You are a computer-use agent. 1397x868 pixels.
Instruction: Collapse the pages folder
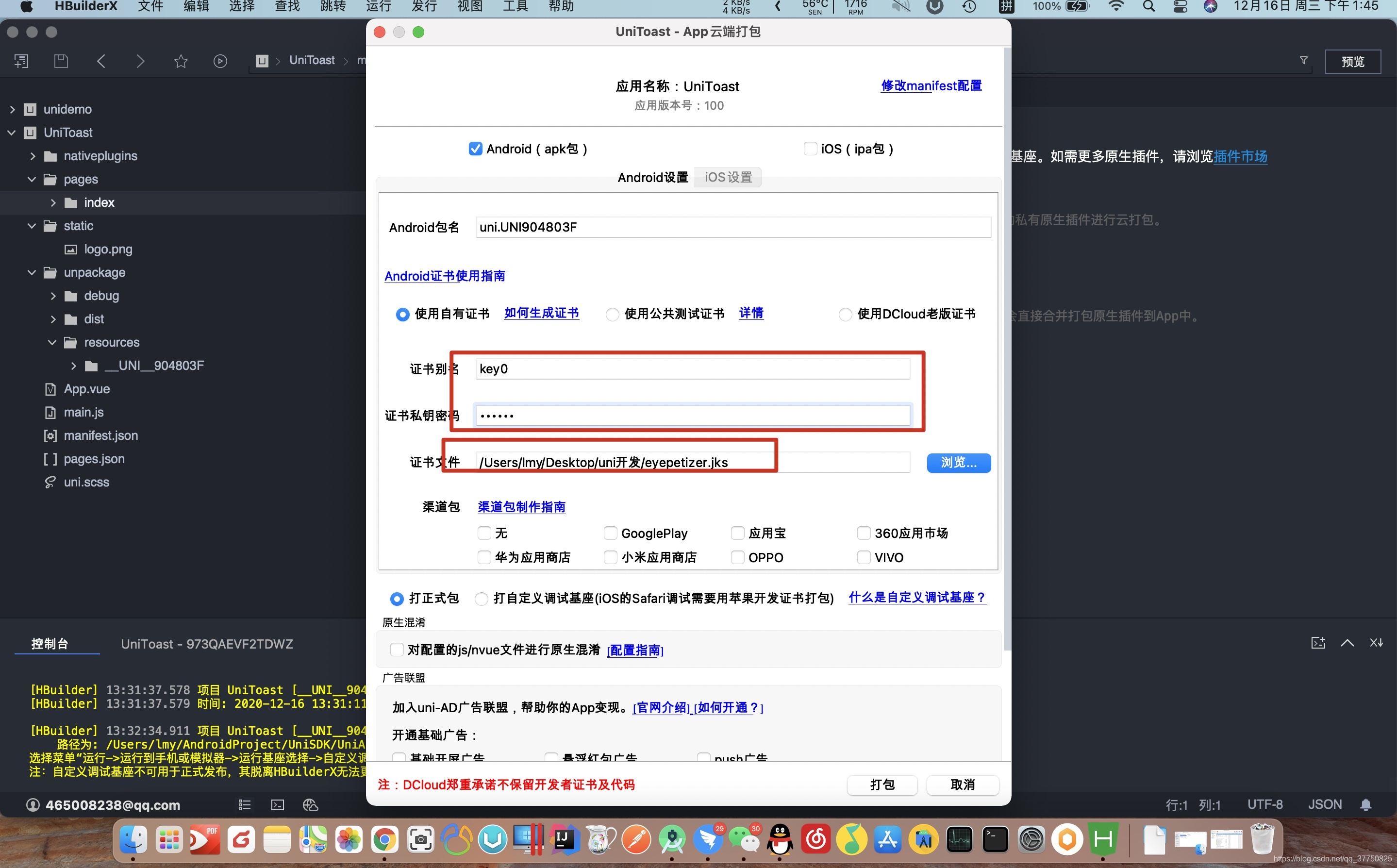click(x=32, y=179)
